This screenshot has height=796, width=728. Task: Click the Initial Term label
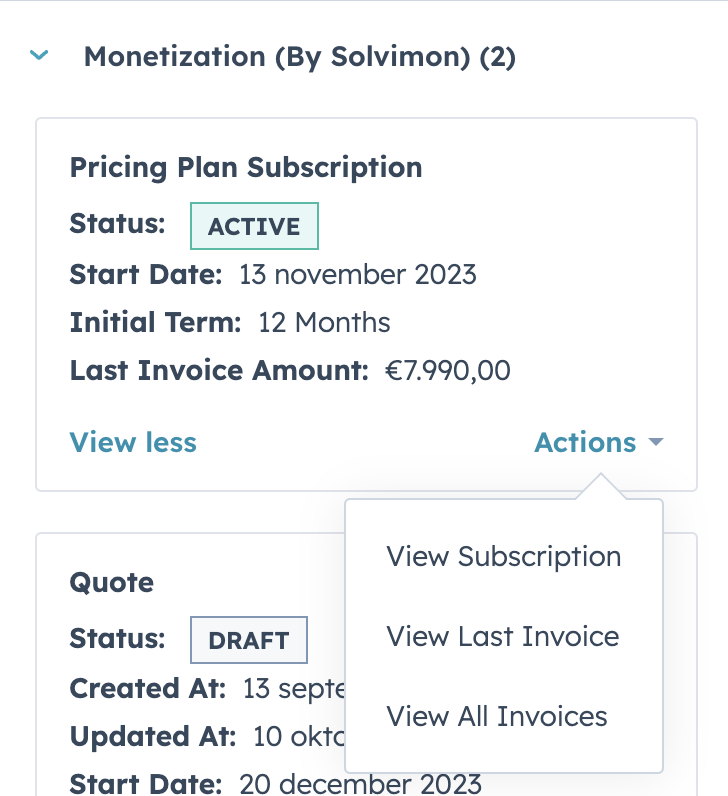tap(156, 322)
